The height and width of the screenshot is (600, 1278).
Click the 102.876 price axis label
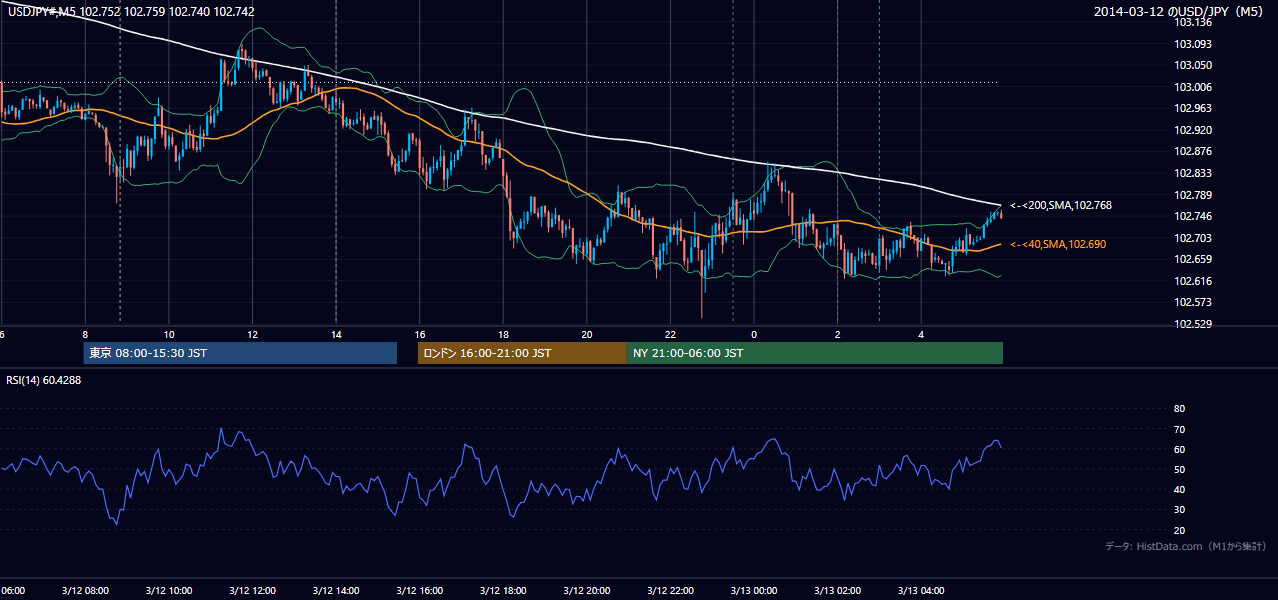(1193, 152)
